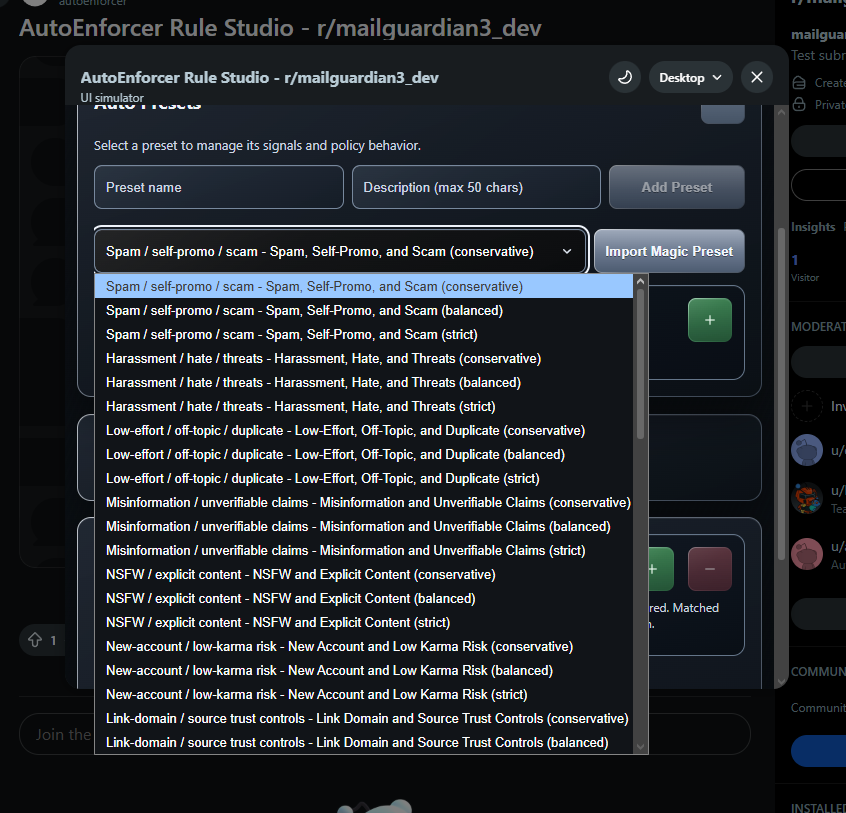This screenshot has height=813, width=846.
Task: Click the Import Magic Preset button
Action: pyautogui.click(x=669, y=251)
